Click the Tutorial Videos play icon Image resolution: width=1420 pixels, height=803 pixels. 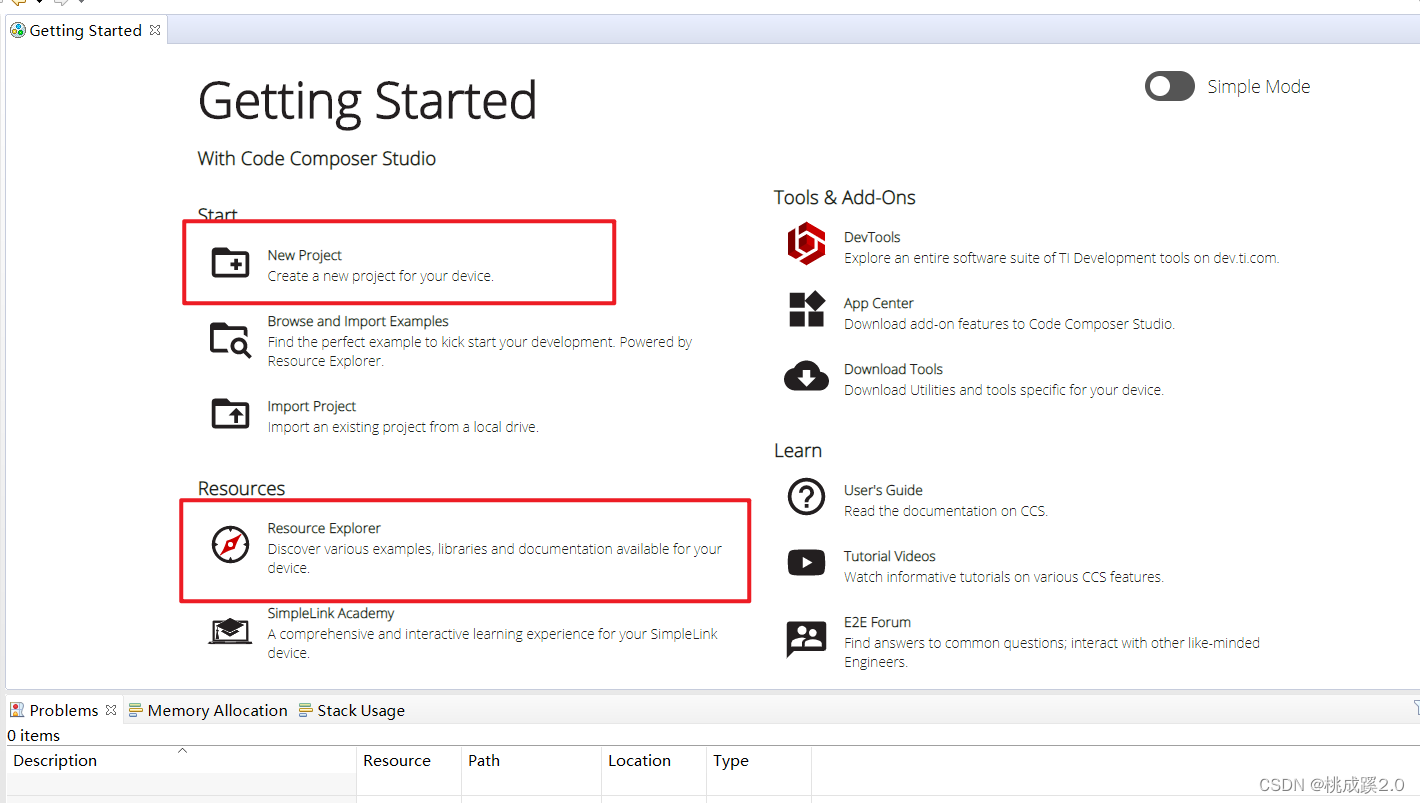coord(806,563)
